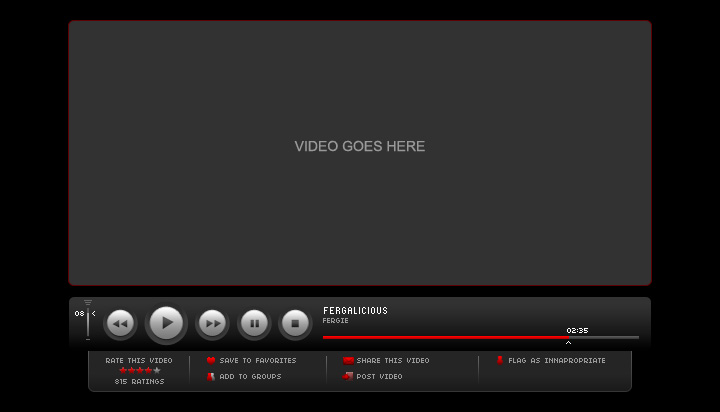Click the heart icon beside Save to Favorites
Image resolution: width=720 pixels, height=412 pixels.
tap(211, 360)
